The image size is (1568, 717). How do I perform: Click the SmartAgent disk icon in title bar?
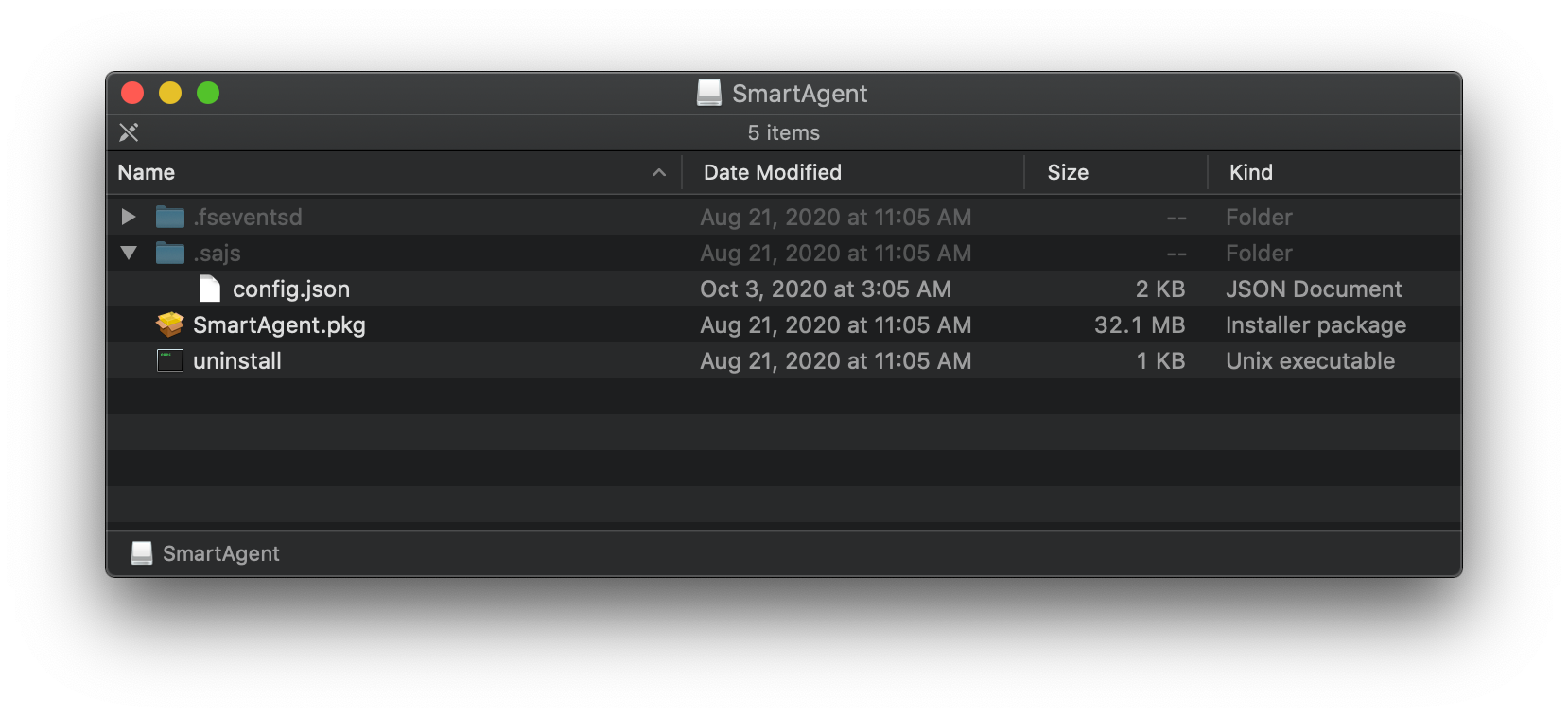pos(709,93)
